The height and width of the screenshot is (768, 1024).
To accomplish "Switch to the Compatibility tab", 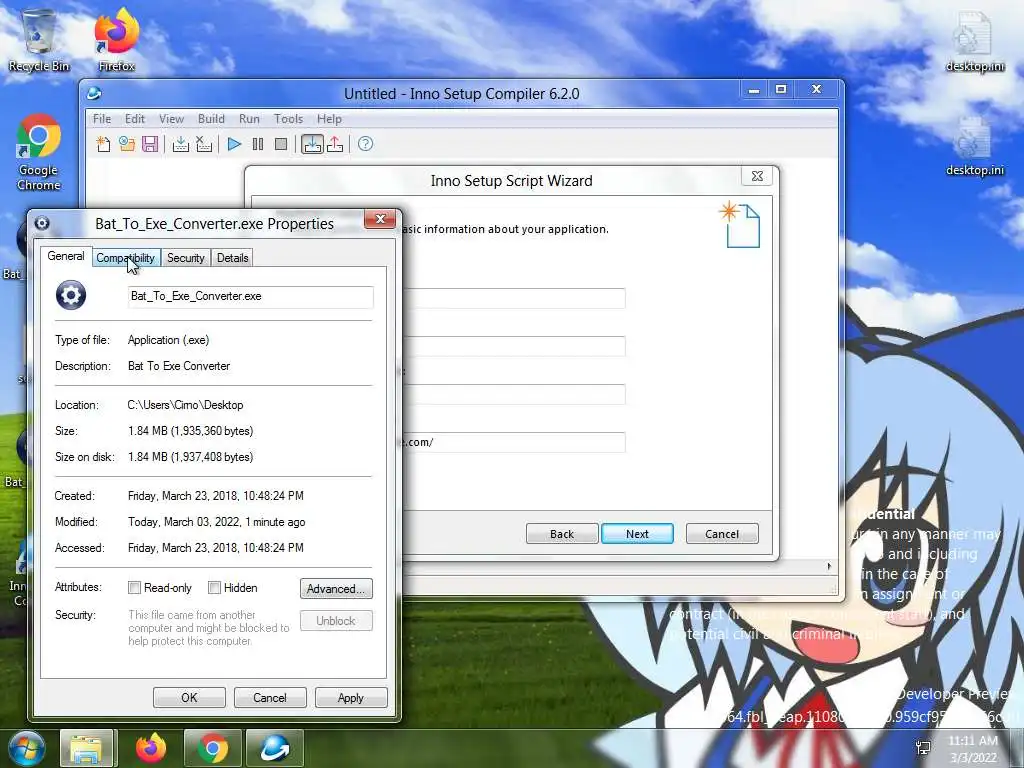I will pyautogui.click(x=125, y=258).
